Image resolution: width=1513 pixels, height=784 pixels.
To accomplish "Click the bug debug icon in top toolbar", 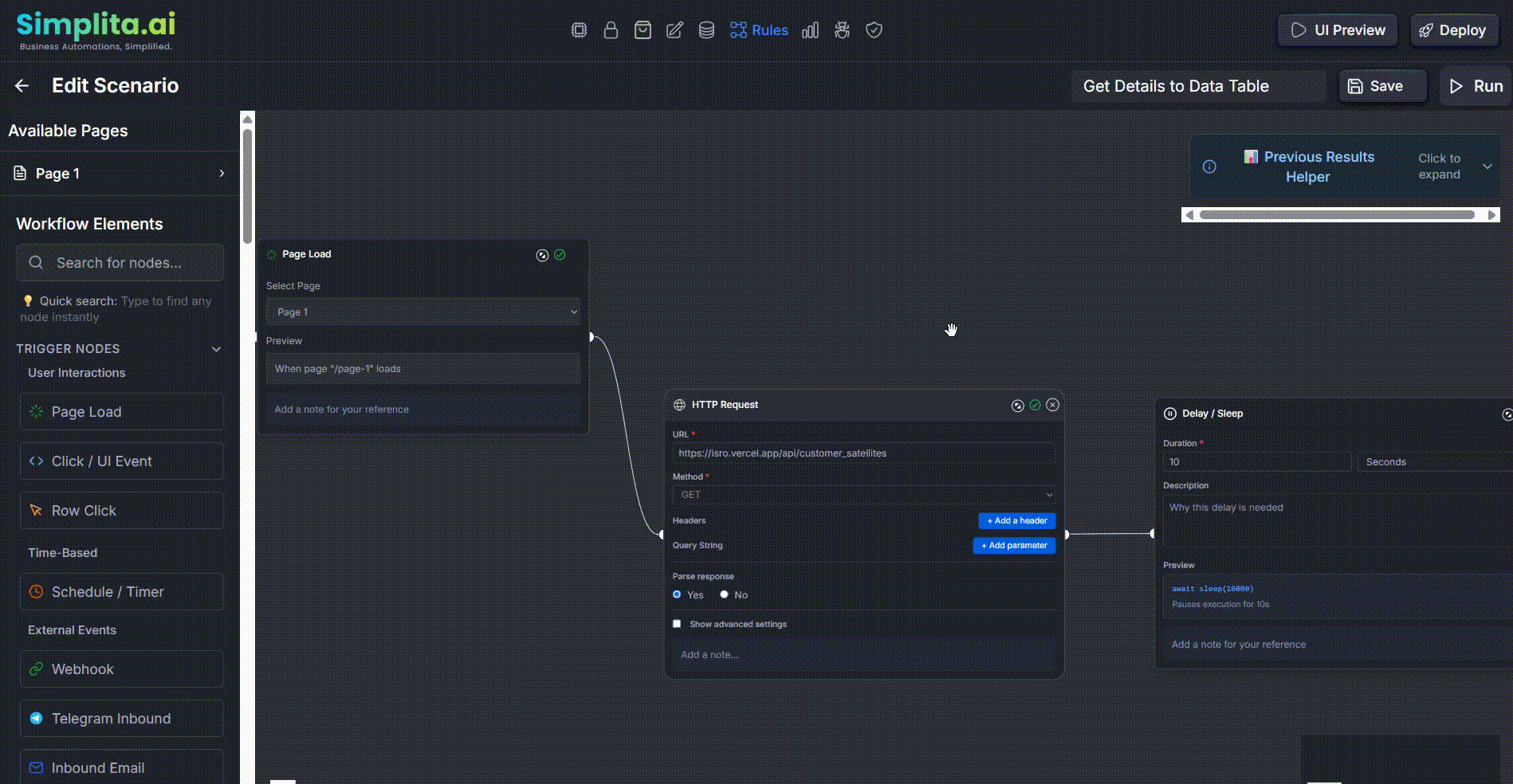I will [842, 29].
